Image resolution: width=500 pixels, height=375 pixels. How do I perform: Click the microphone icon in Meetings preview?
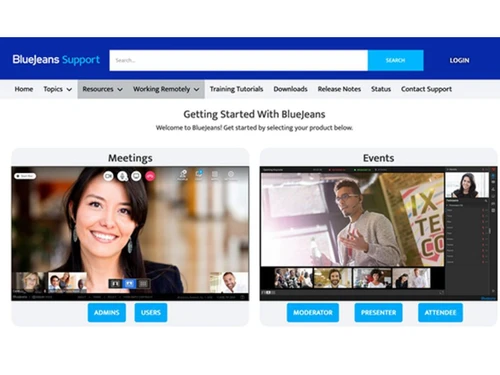click(122, 176)
